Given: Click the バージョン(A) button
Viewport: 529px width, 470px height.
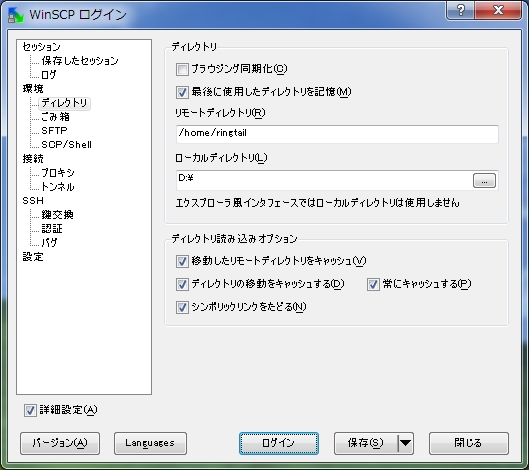Looking at the screenshot, I should click(x=60, y=443).
